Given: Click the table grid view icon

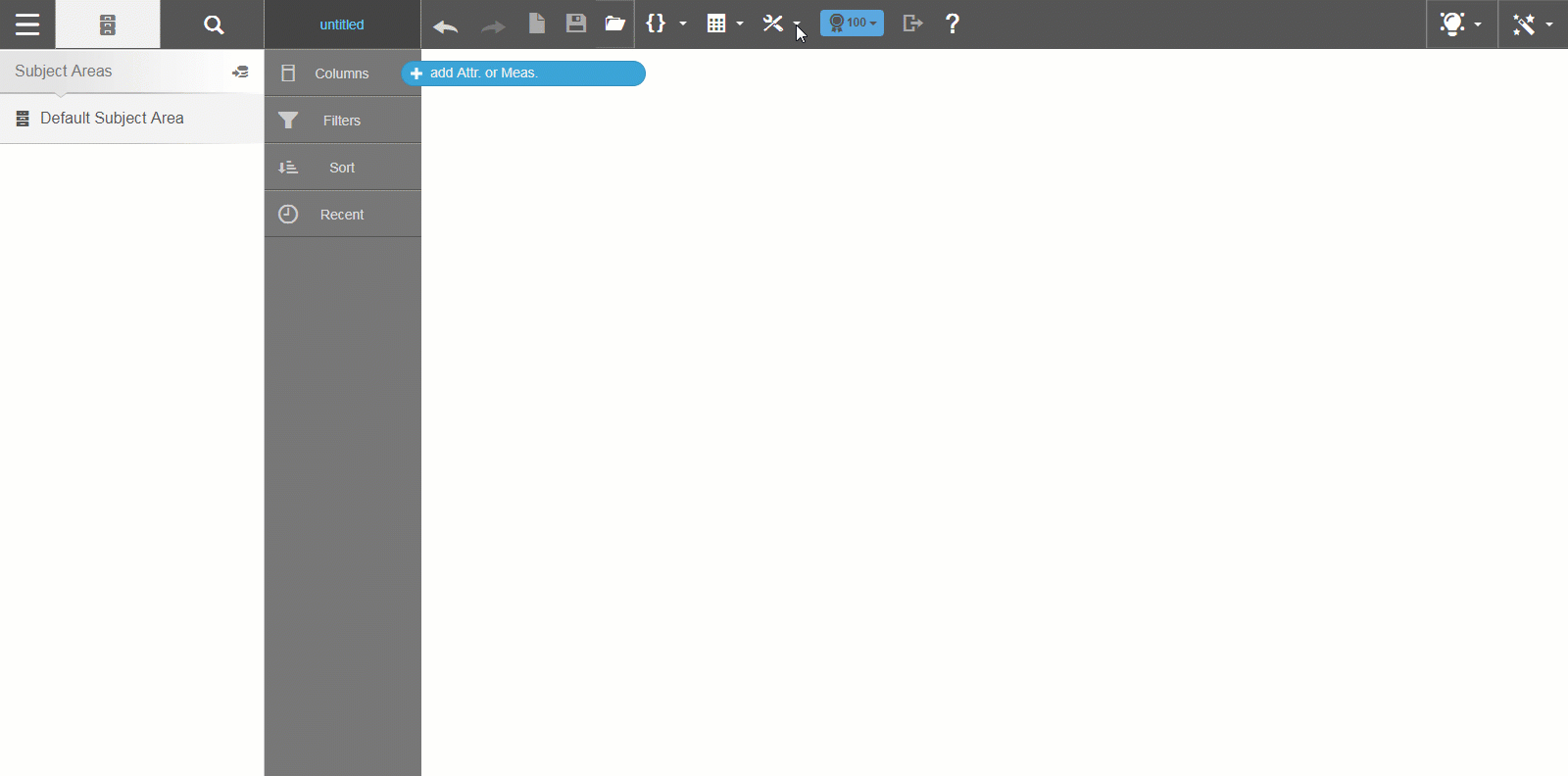Looking at the screenshot, I should coord(716,24).
